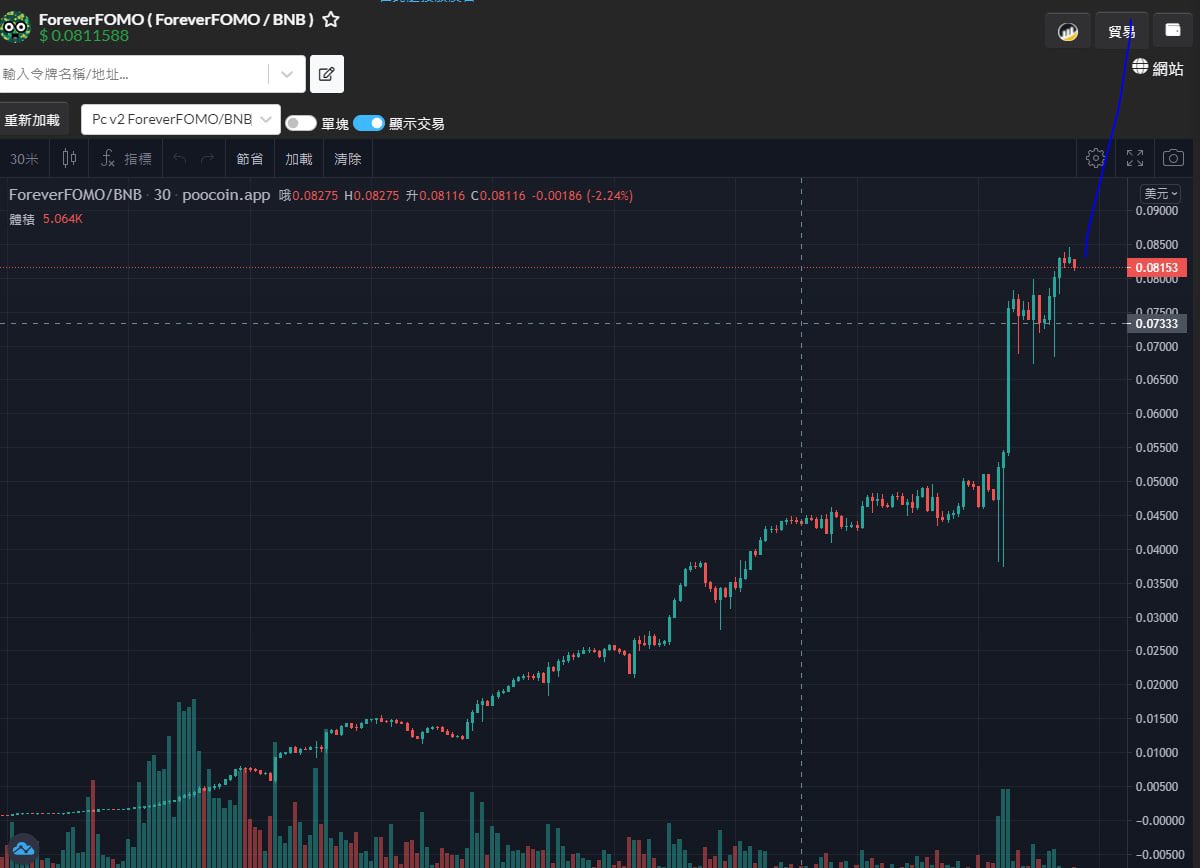Change the 美元 currency dropdown
This screenshot has height=868, width=1200.
click(x=1161, y=193)
